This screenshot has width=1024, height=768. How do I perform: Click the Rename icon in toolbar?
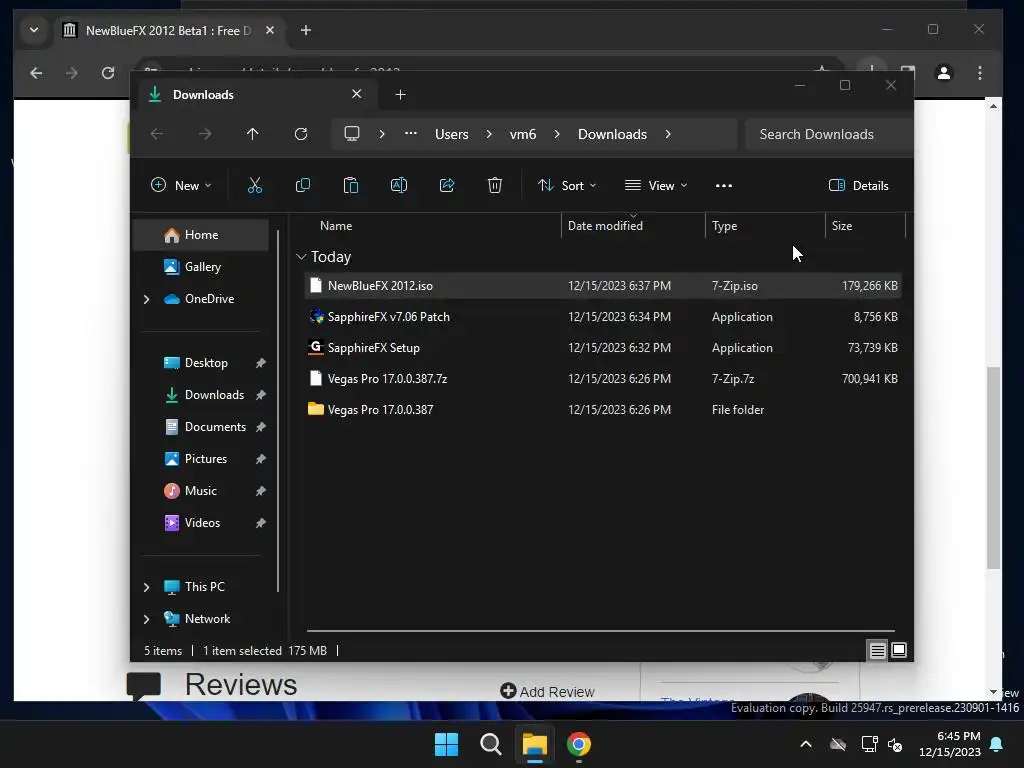tap(398, 185)
